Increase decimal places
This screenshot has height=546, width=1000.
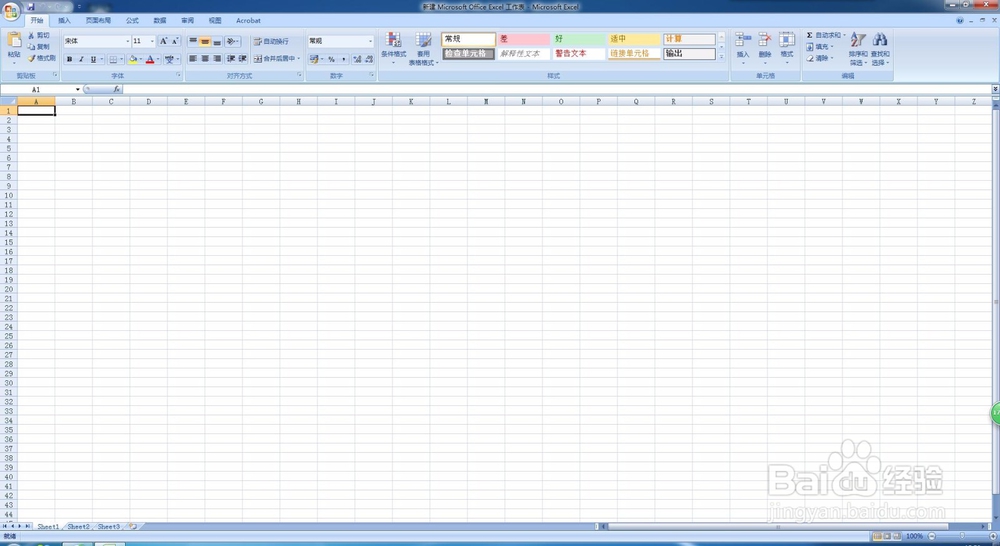point(357,59)
